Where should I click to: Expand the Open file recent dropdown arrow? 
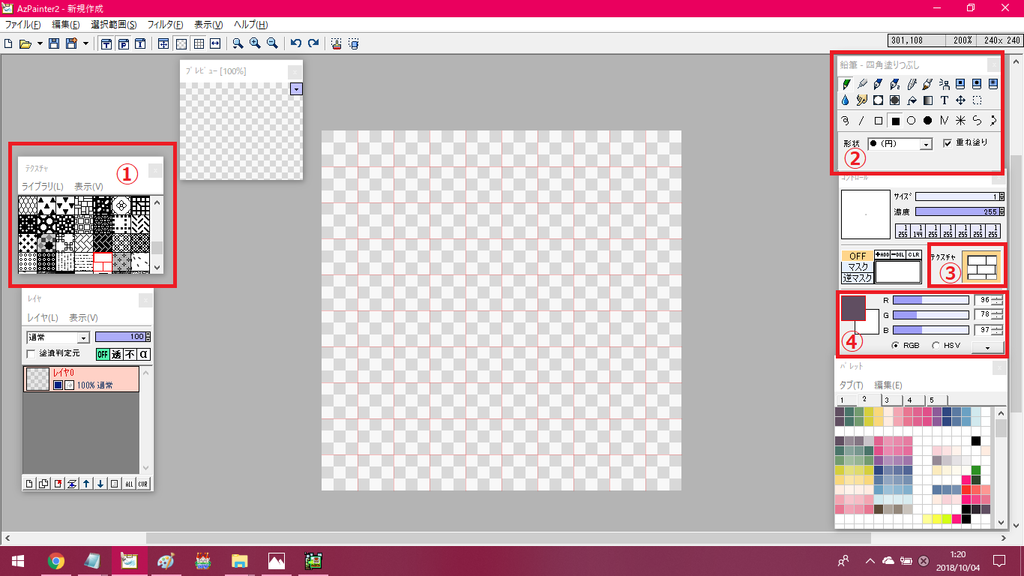coord(39,44)
